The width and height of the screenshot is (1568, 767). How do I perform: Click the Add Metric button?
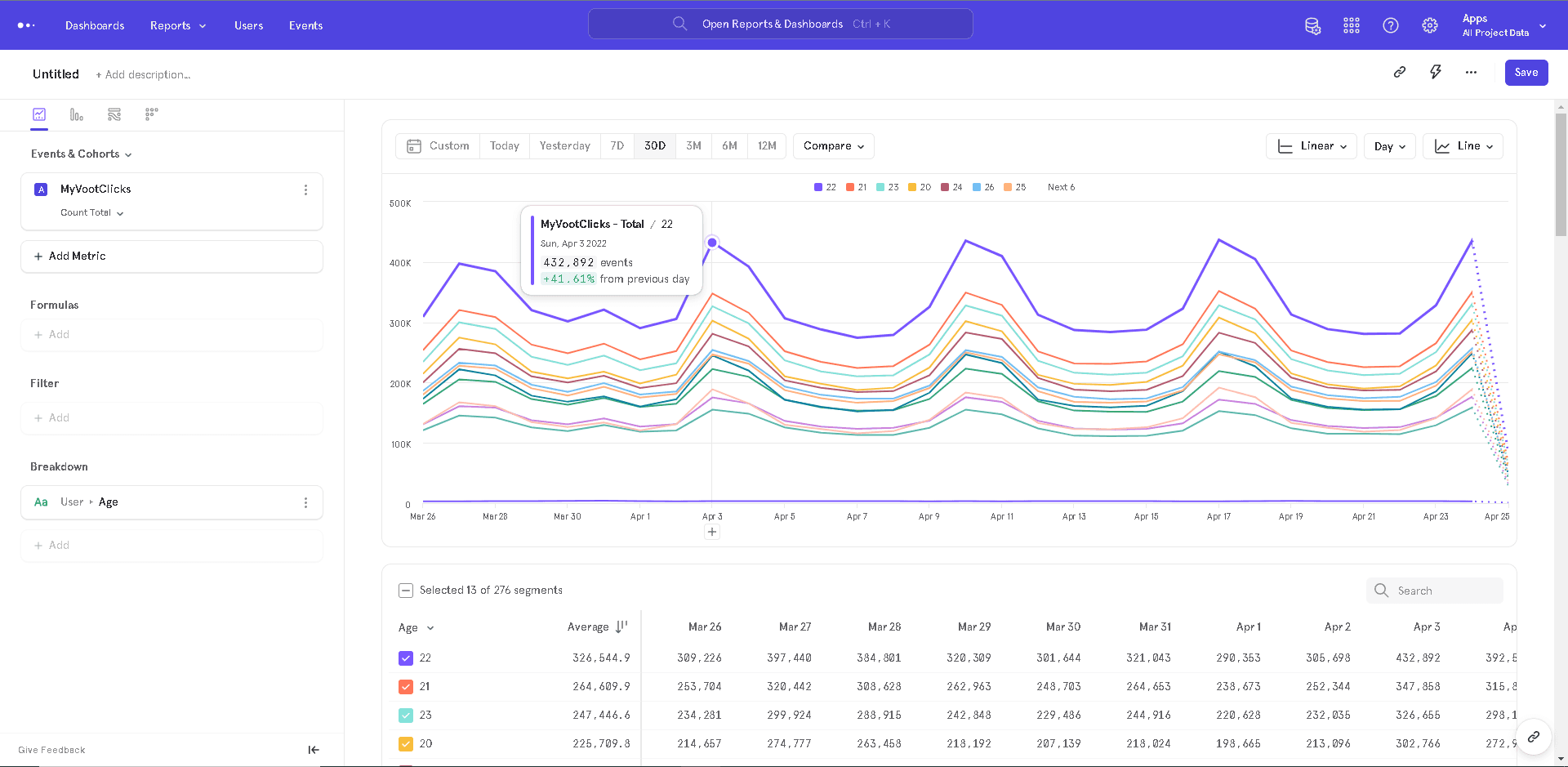[x=171, y=256]
